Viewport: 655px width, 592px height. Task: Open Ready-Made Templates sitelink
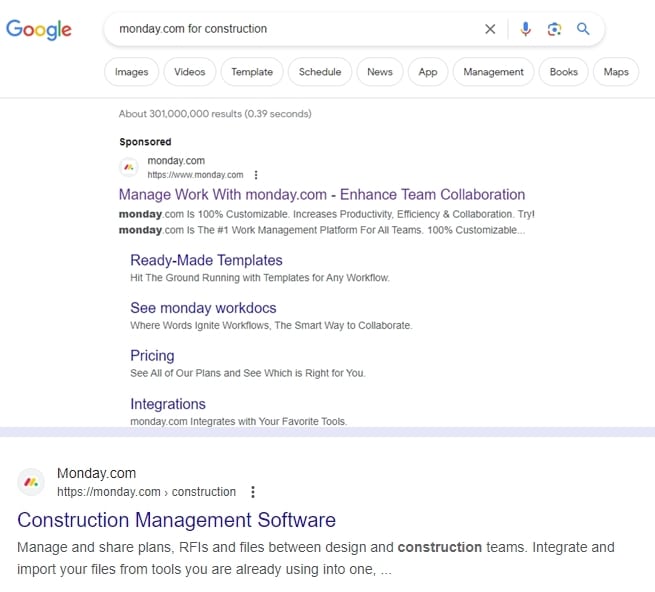click(x=206, y=260)
